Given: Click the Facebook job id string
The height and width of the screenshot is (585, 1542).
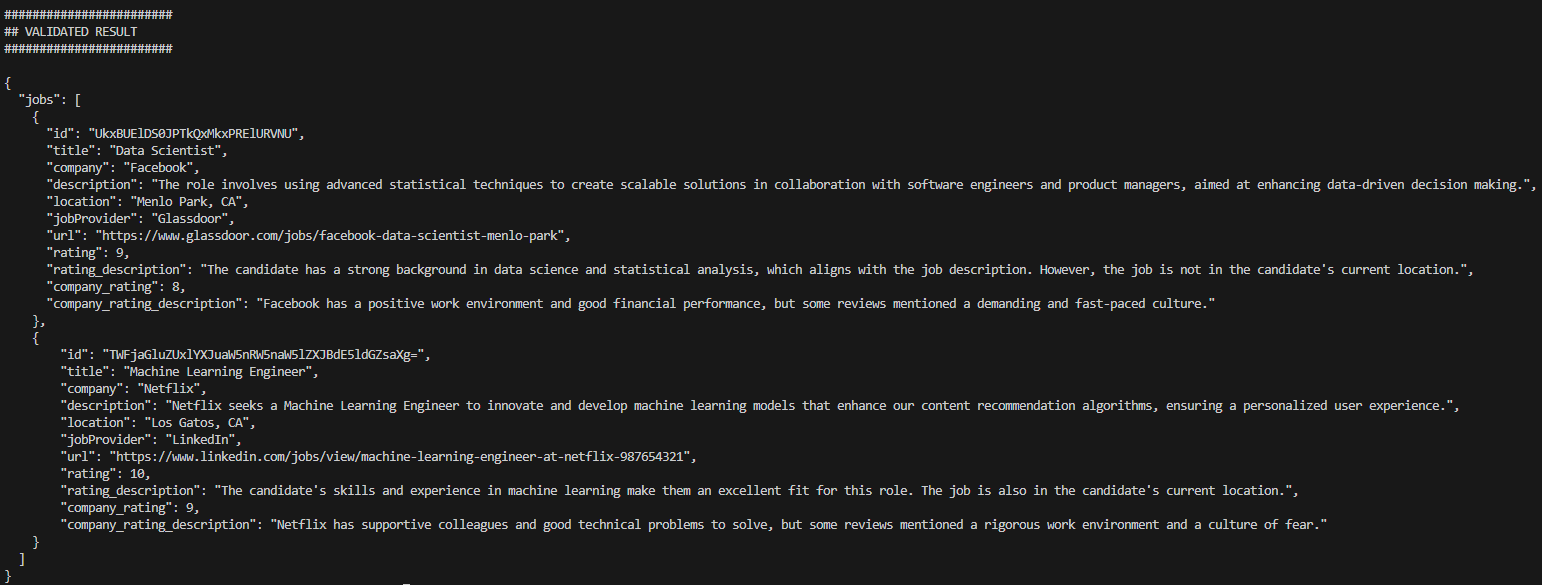Looking at the screenshot, I should click(x=195, y=133).
